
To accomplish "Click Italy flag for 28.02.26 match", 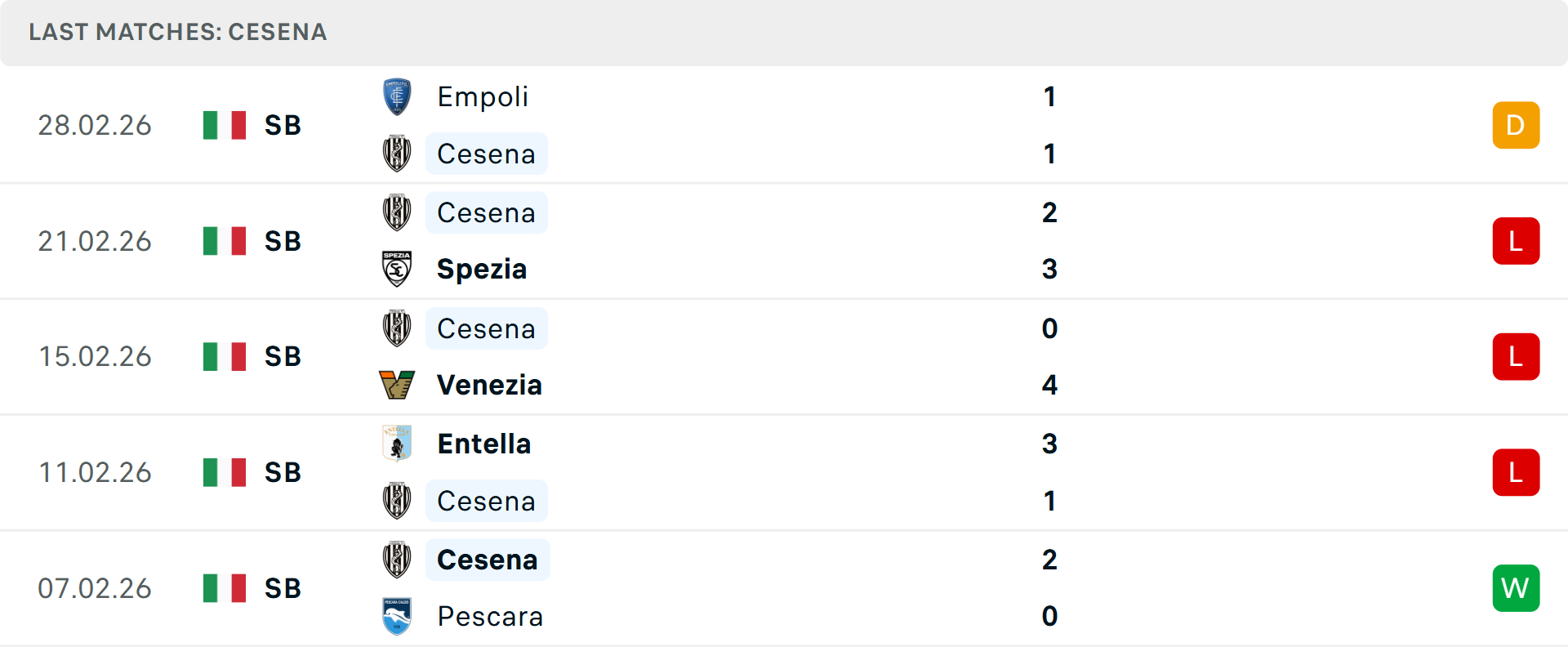I will click(225, 125).
